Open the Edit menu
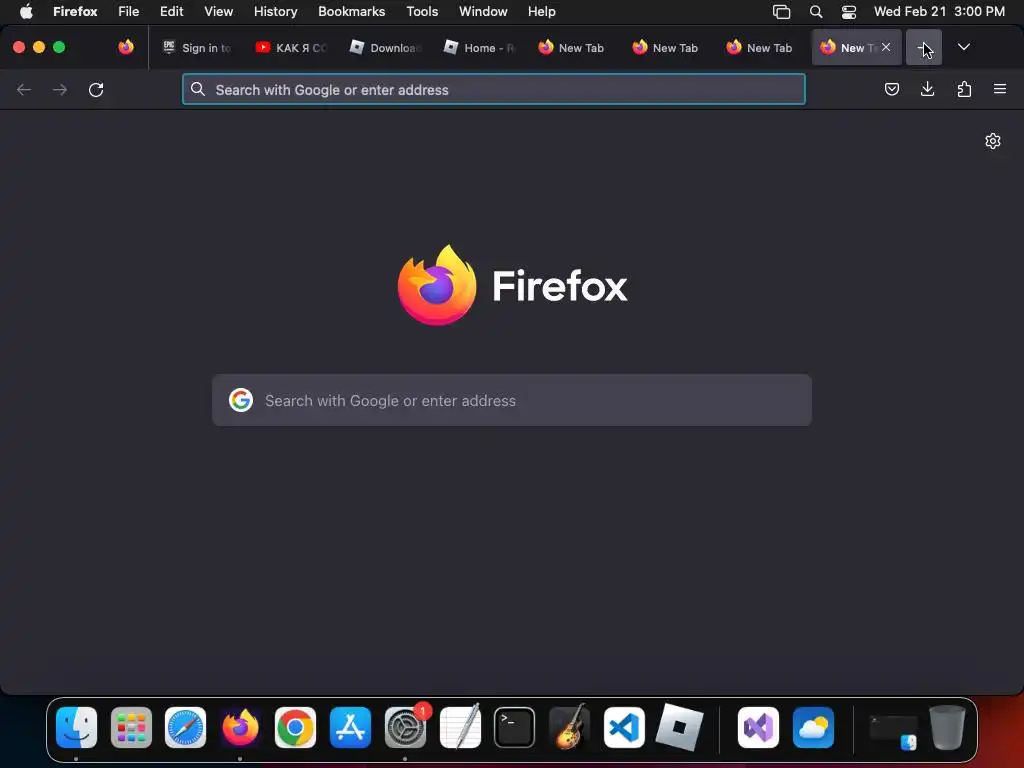 (x=172, y=11)
